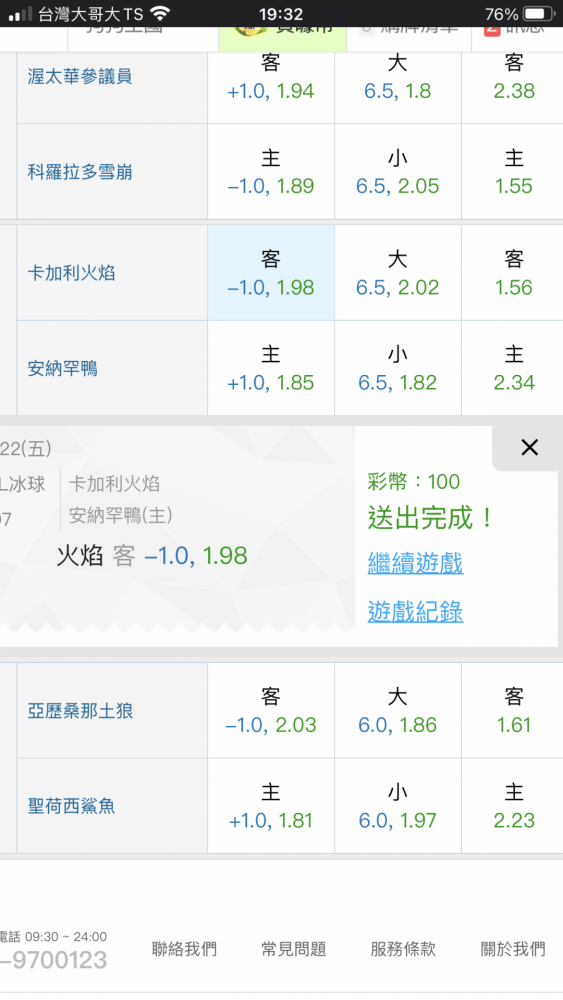Choose 大 6.0, 1.86 over odds

click(398, 710)
